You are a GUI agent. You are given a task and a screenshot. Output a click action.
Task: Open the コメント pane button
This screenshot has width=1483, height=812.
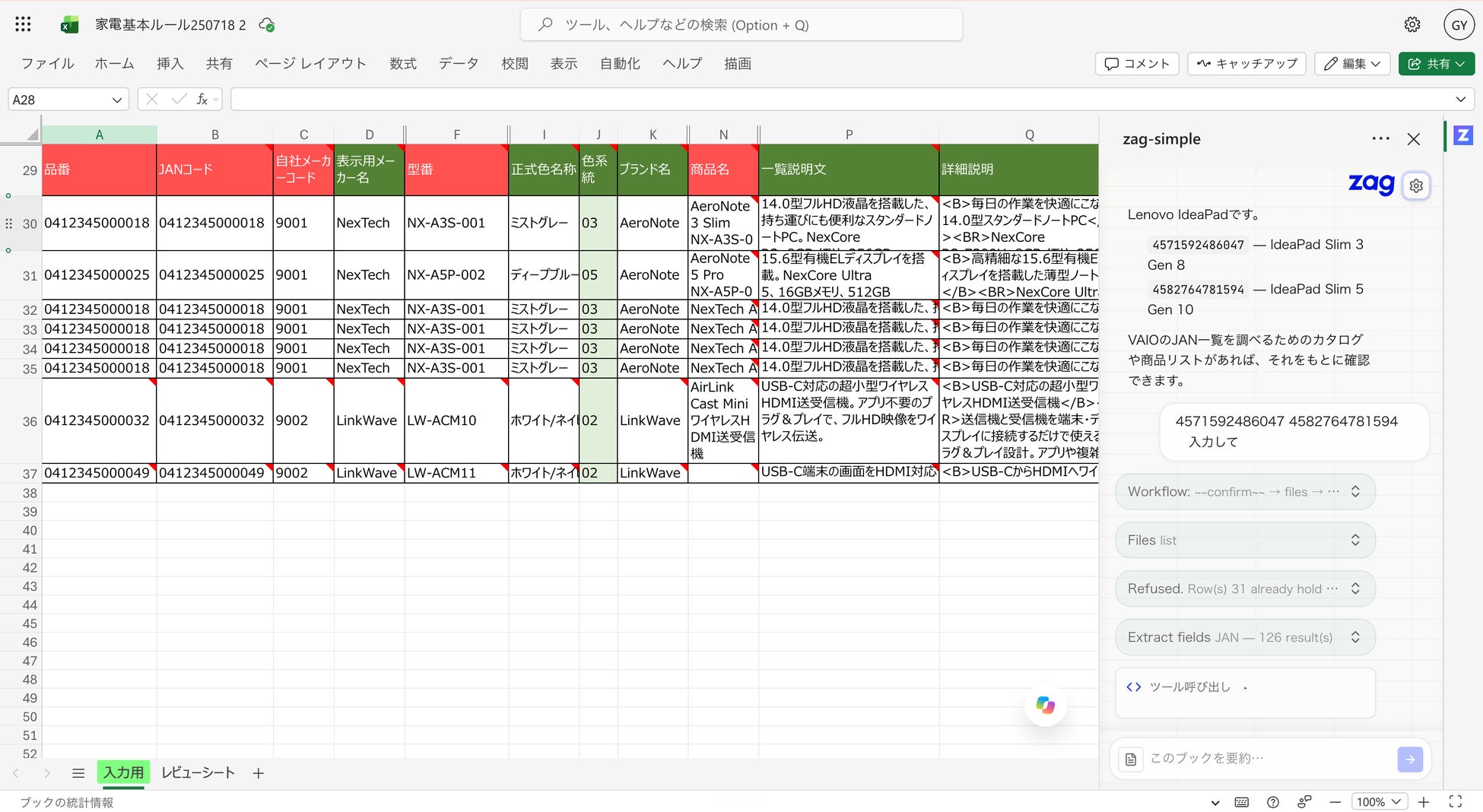[1137, 64]
